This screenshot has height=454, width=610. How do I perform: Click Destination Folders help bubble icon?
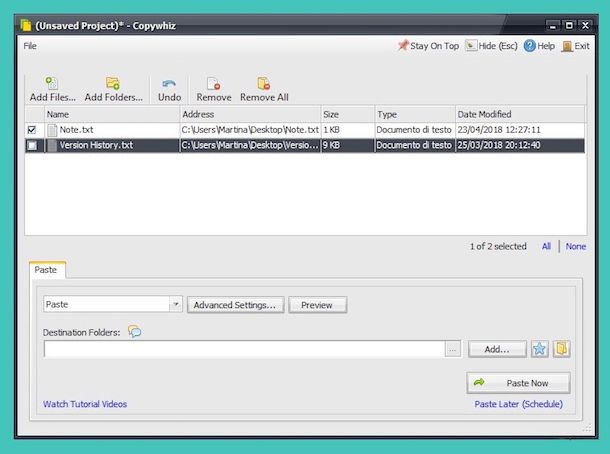click(x=135, y=331)
